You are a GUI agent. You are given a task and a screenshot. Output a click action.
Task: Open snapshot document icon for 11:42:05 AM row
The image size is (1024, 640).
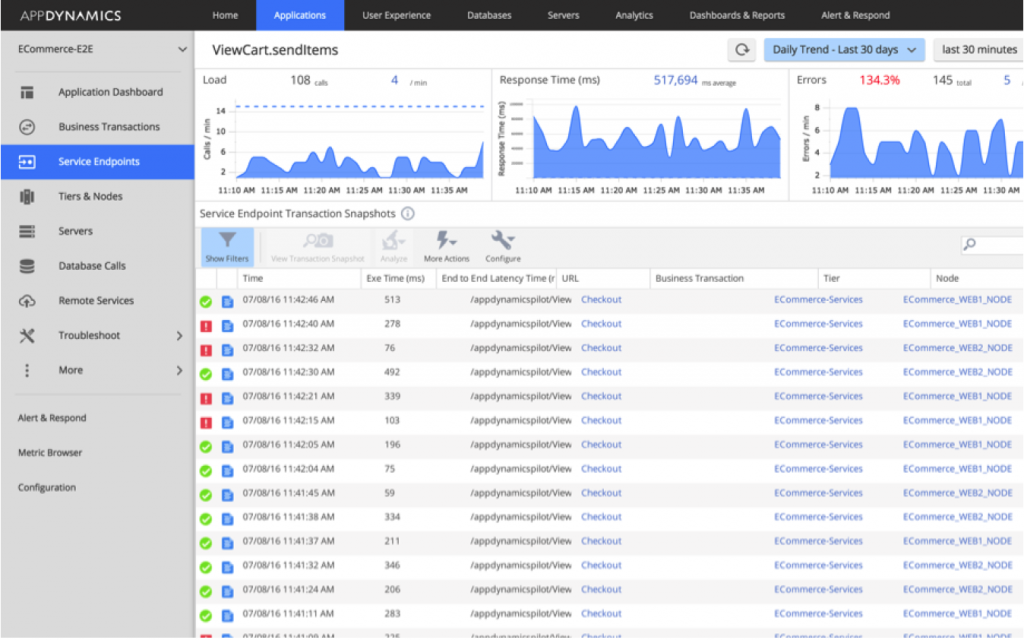[227, 447]
